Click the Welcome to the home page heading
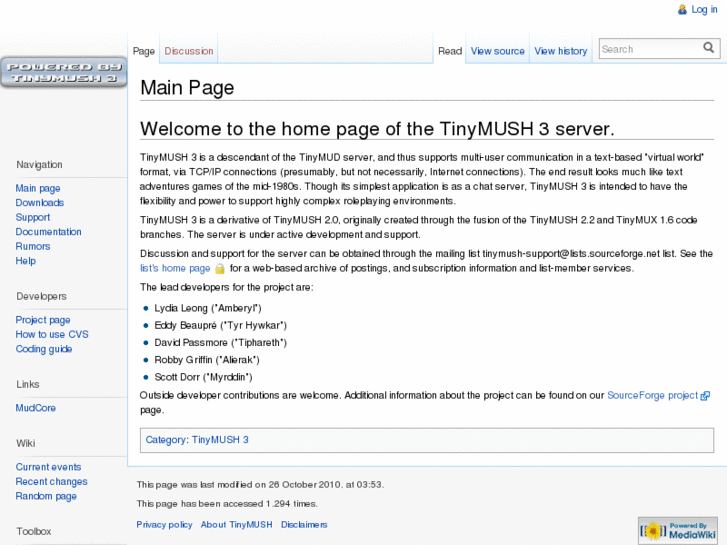Screen dimensions: 727x545 (x=377, y=128)
